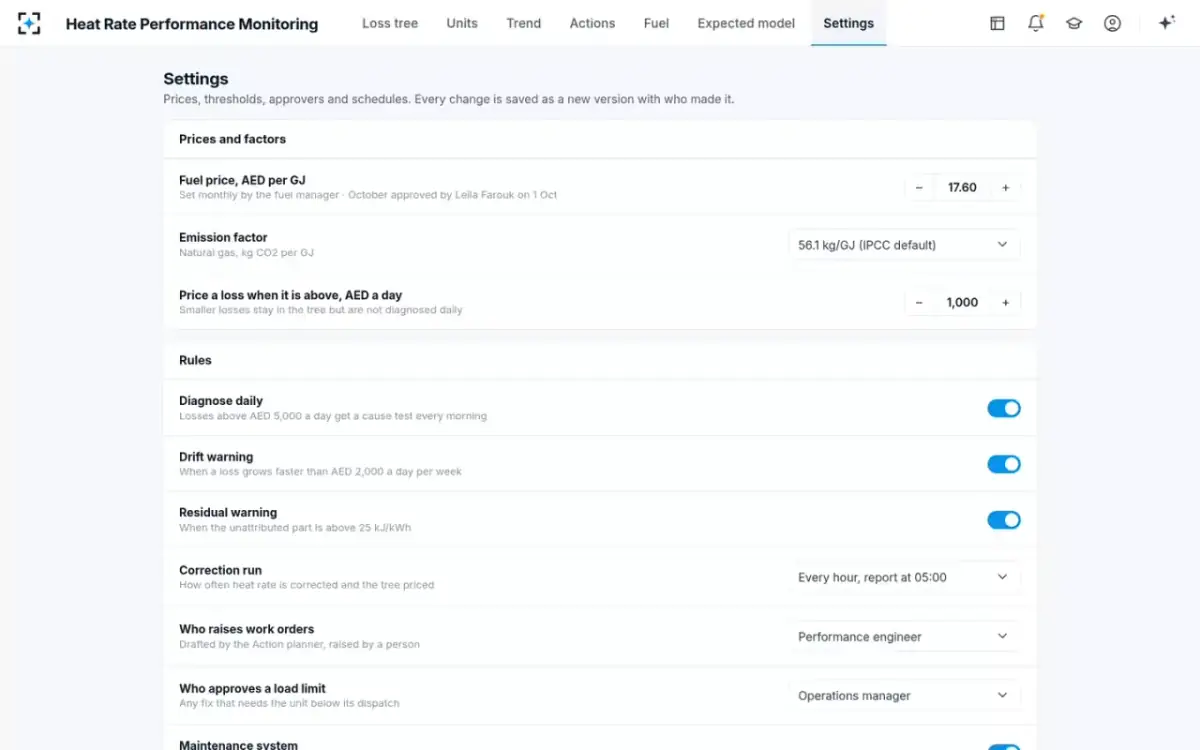Turn off Residual warning switch
This screenshot has width=1200, height=750.
1004,520
